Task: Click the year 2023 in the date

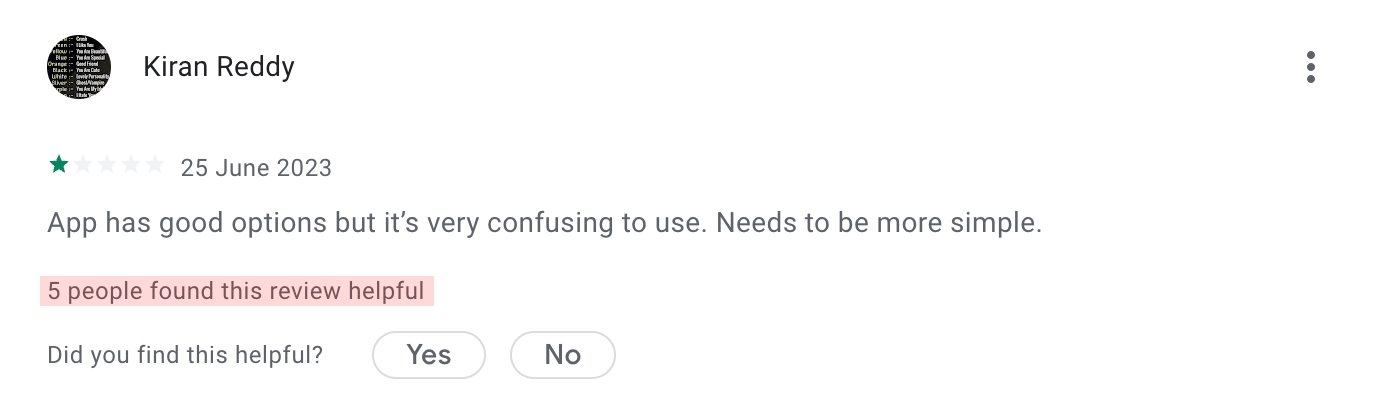Action: pos(304,167)
